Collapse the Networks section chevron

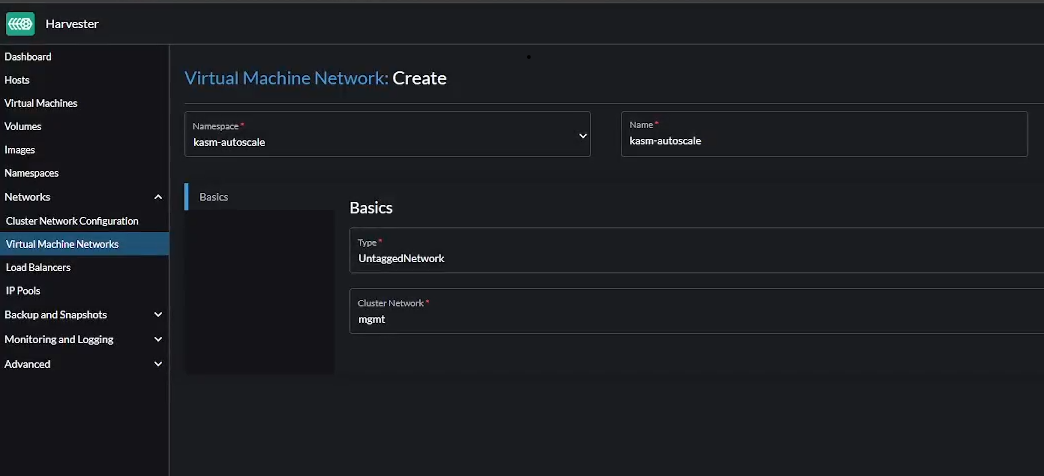(x=158, y=198)
